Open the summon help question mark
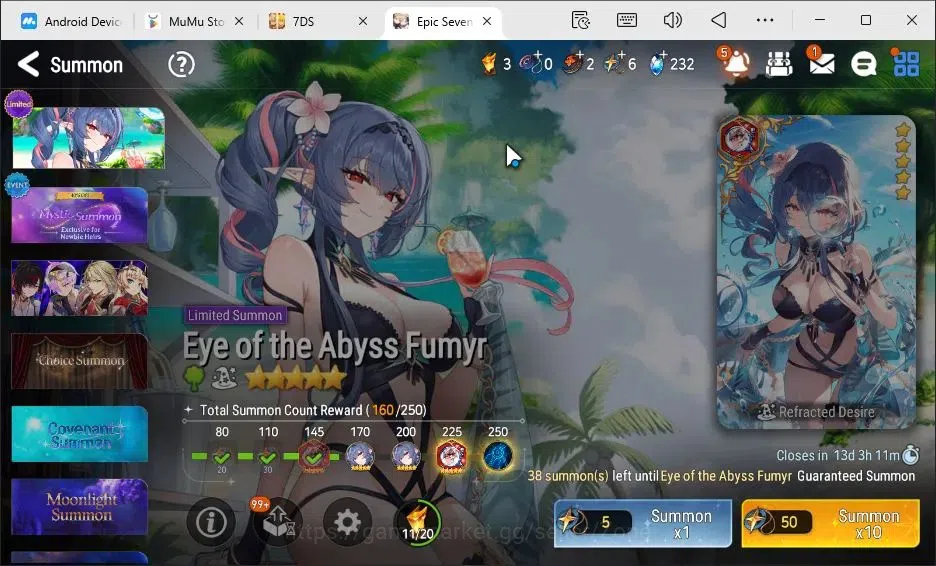Viewport: 936px width, 566px height. click(x=181, y=64)
